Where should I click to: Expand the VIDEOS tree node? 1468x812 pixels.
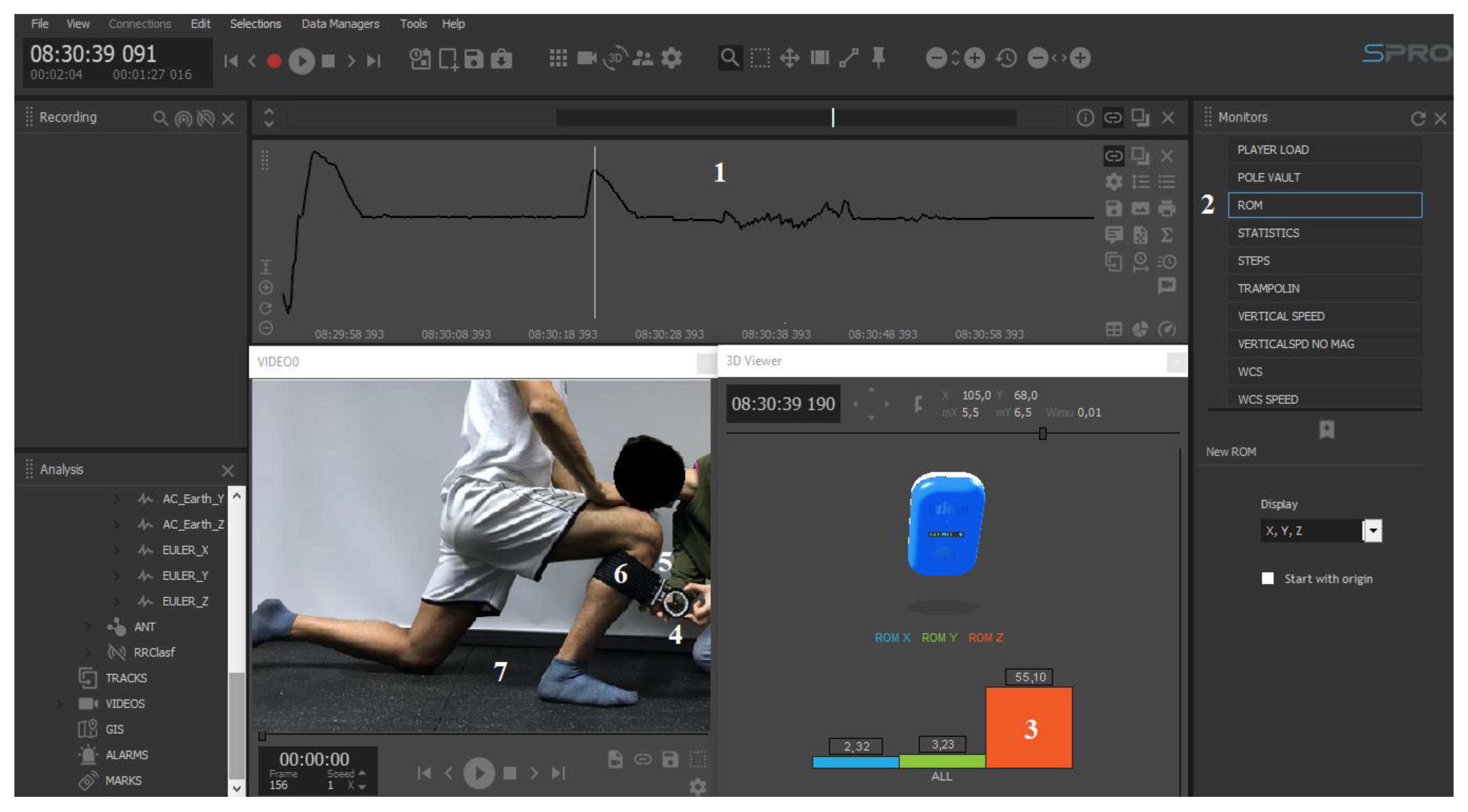tap(59, 704)
